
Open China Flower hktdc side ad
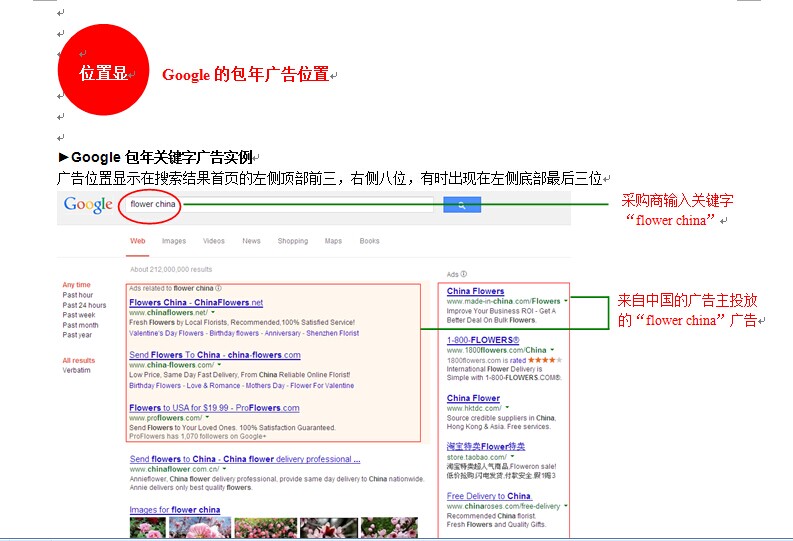[473, 398]
